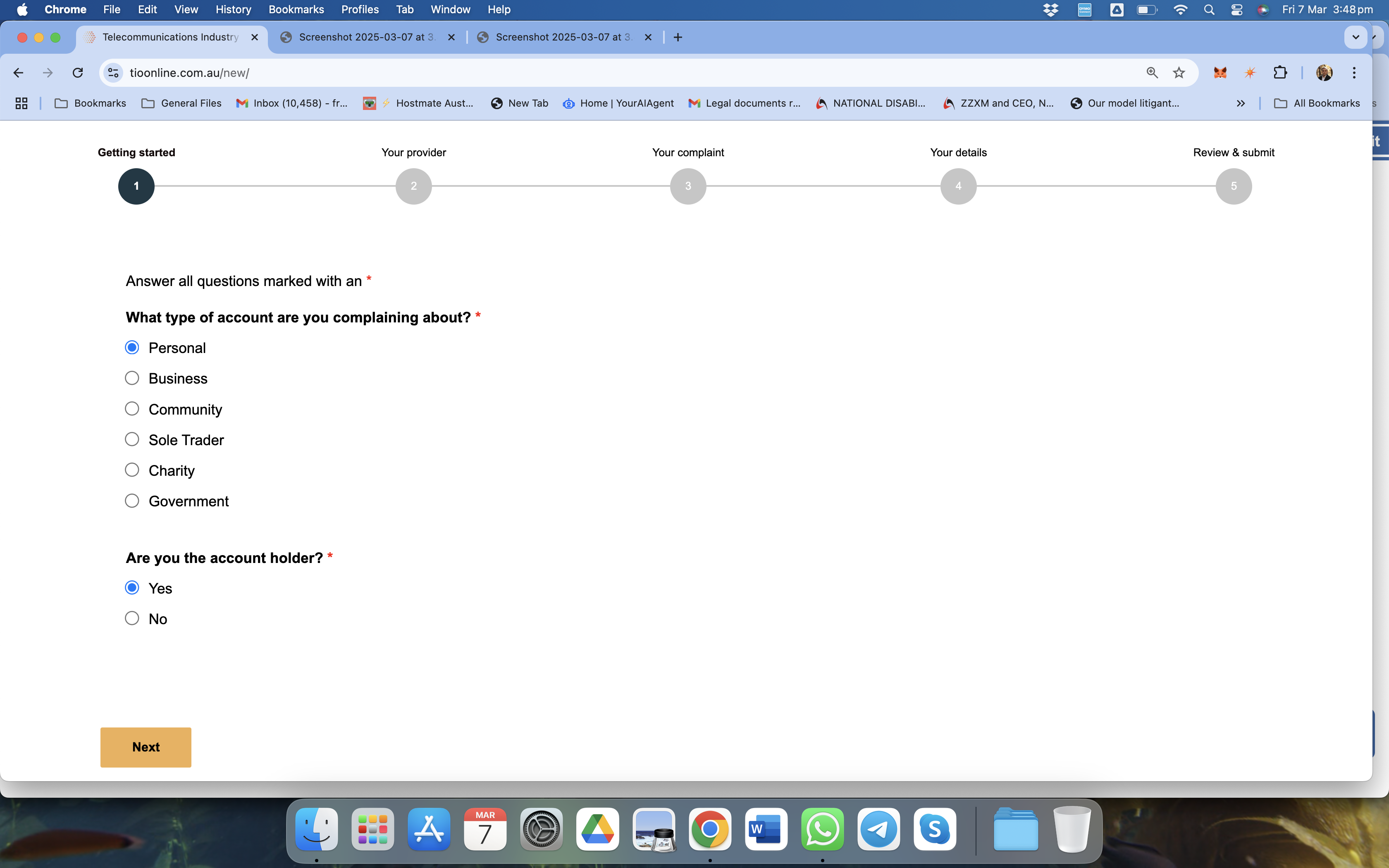Click the back navigation arrow
This screenshot has width=1389, height=868.
point(18,73)
